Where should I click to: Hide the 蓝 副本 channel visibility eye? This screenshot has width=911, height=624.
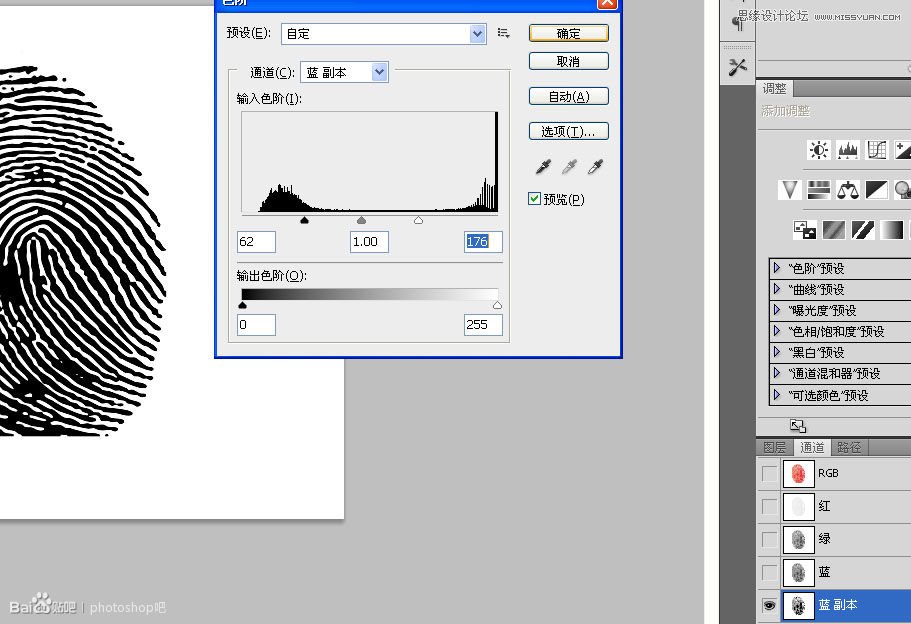click(x=769, y=605)
